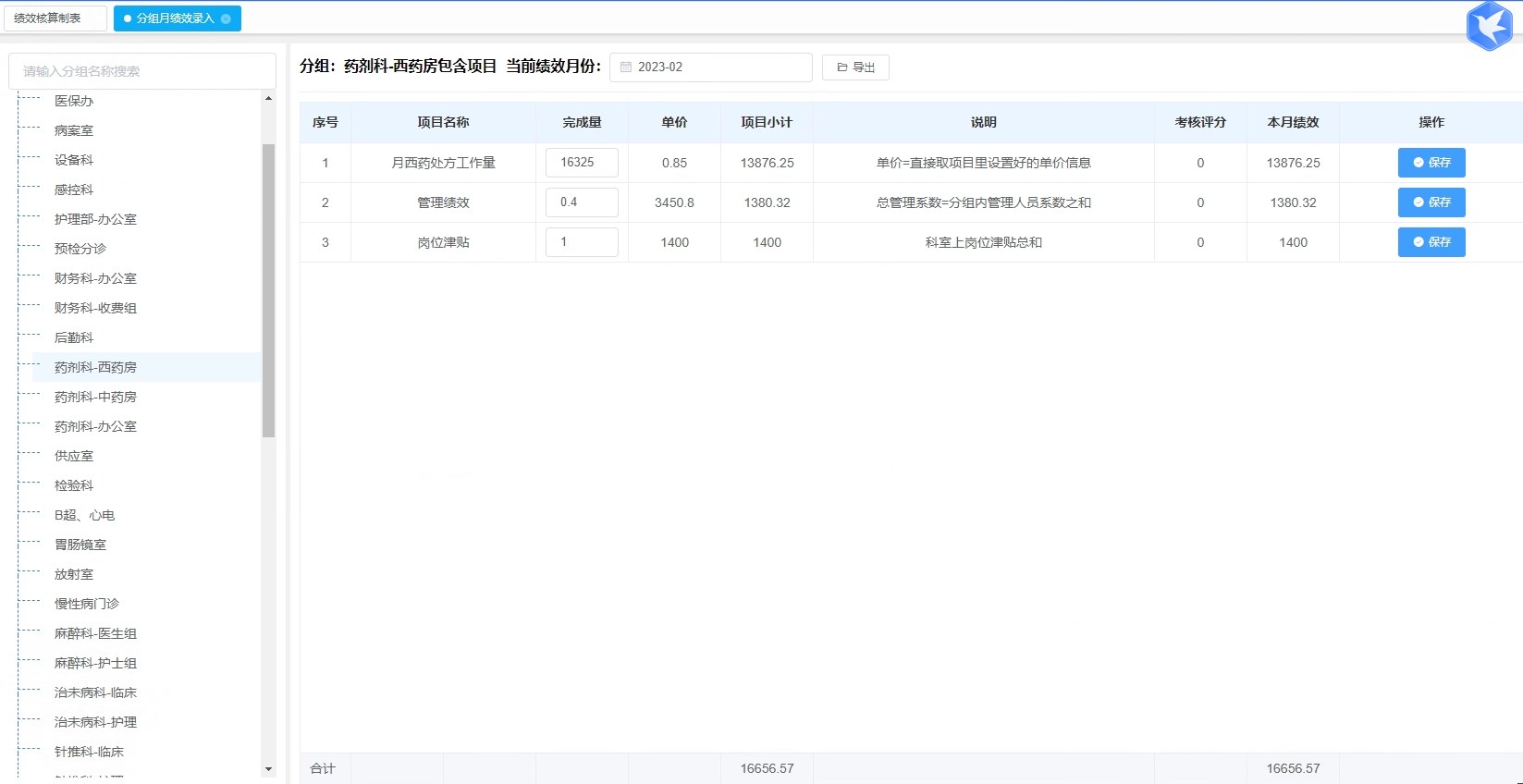Click the 合计 footer label

tap(323, 768)
